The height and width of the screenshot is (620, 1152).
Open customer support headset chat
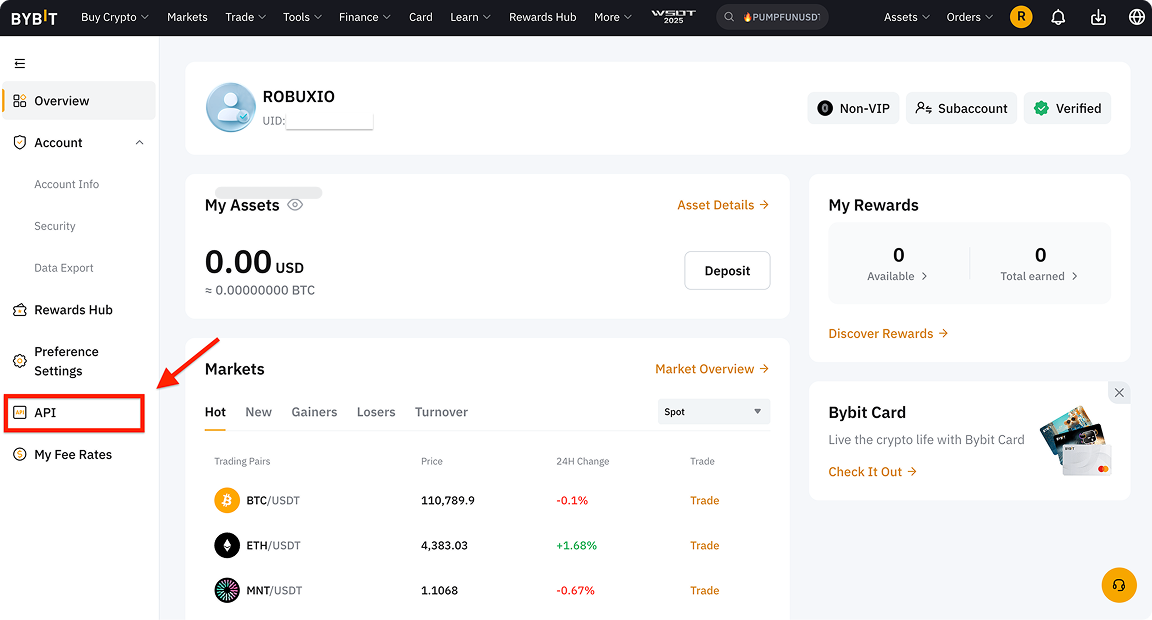click(x=1119, y=585)
